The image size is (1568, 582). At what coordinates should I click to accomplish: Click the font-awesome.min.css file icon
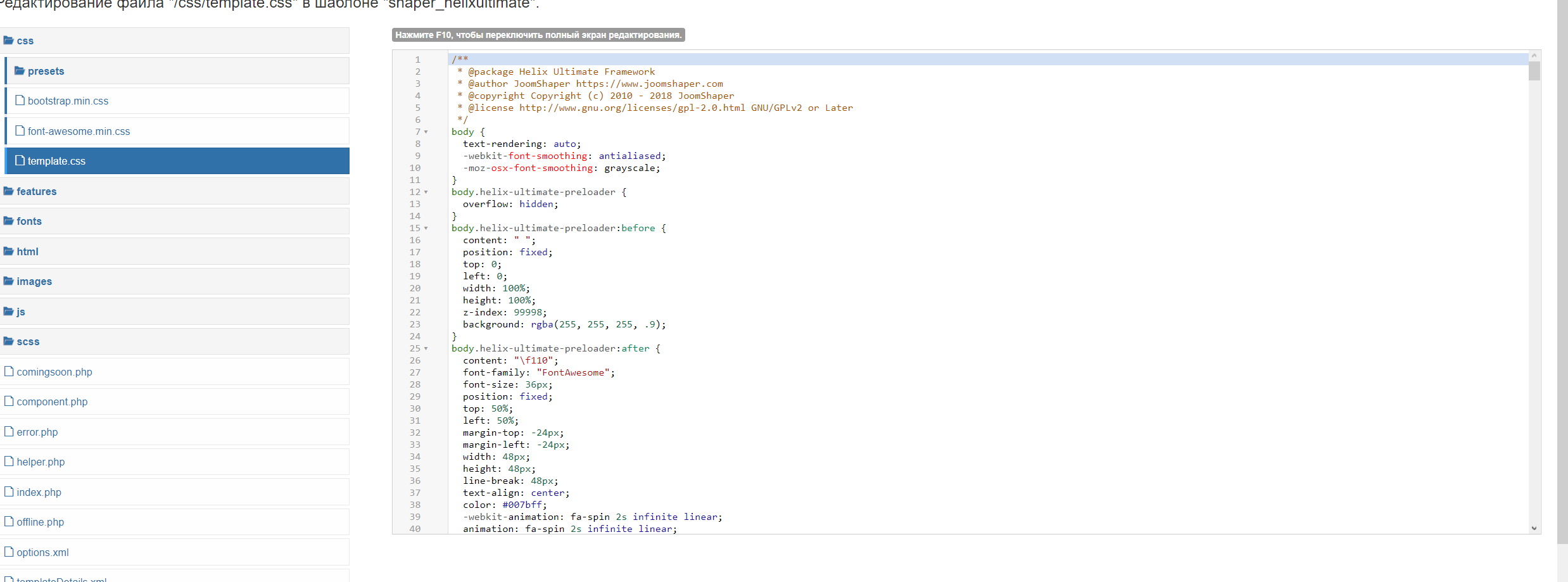tap(20, 131)
